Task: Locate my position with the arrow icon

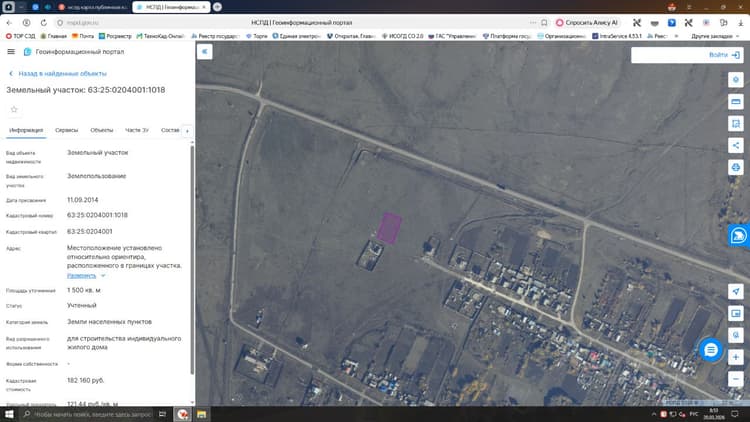Action: (x=736, y=291)
